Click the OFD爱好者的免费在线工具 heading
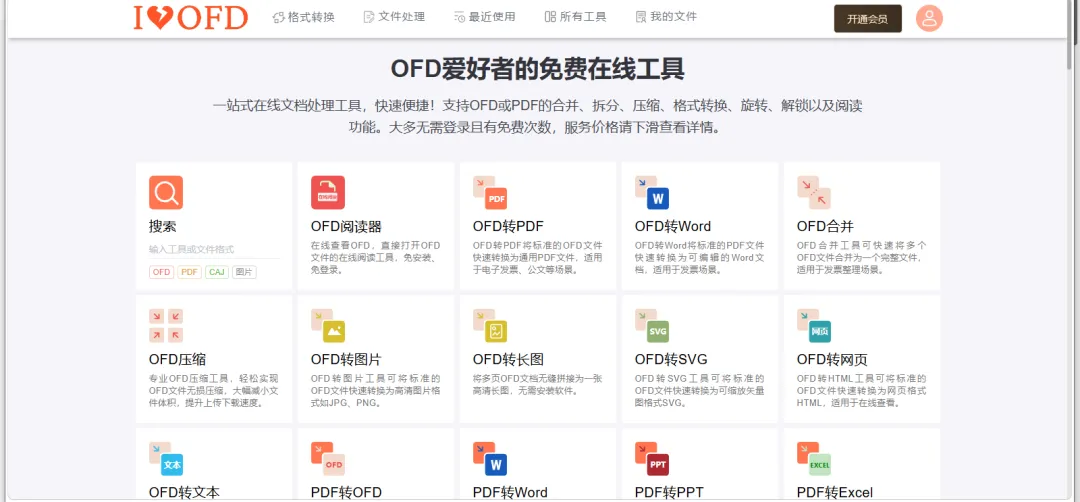1080x502 pixels. (538, 69)
